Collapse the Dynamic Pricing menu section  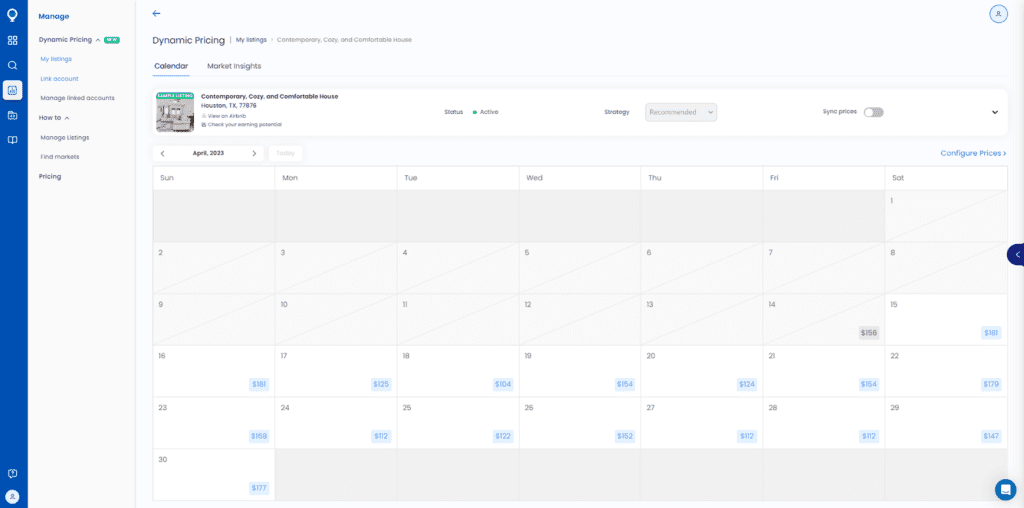point(97,40)
